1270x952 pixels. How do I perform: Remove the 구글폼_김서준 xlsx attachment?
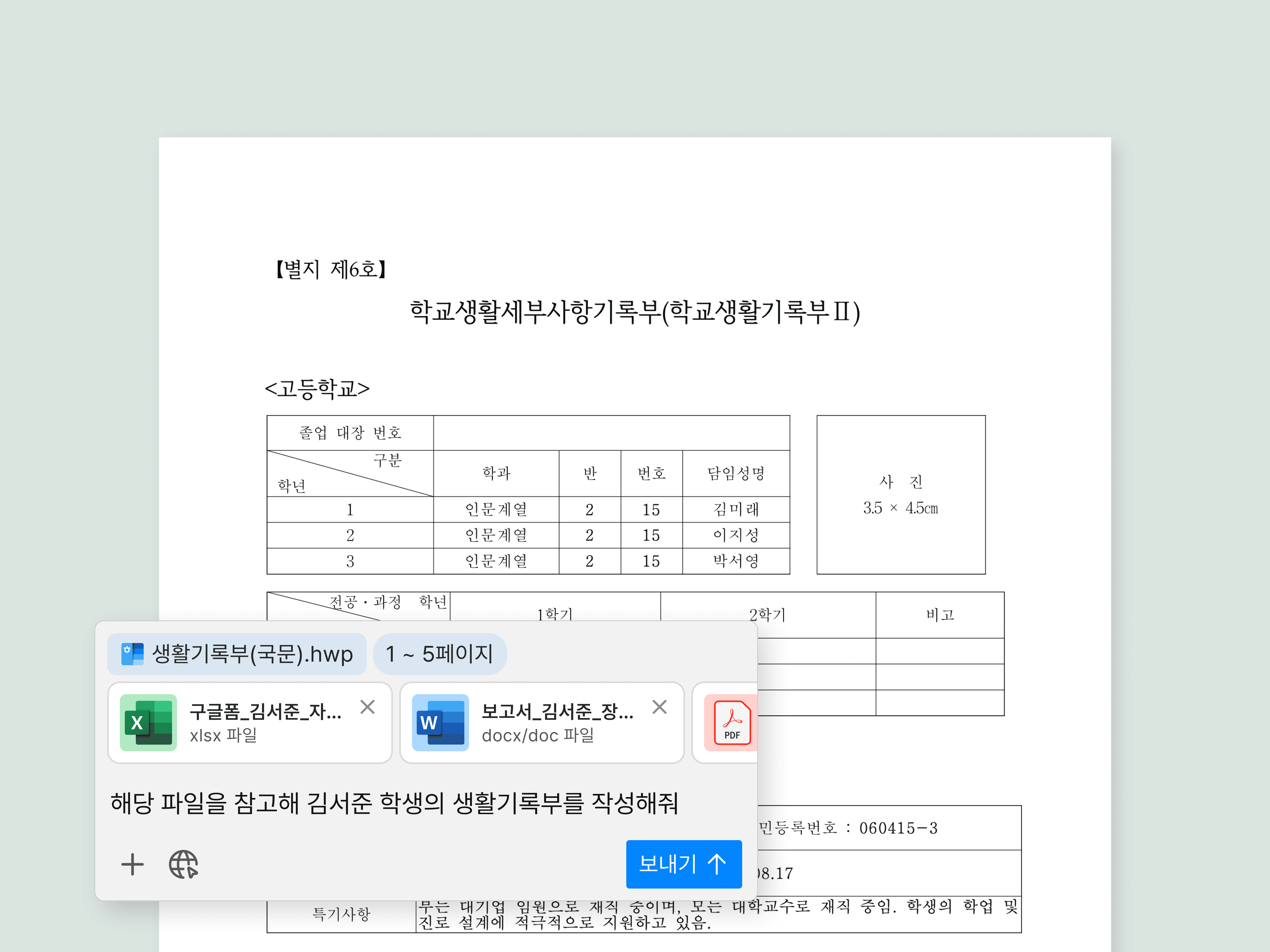pyautogui.click(x=368, y=707)
